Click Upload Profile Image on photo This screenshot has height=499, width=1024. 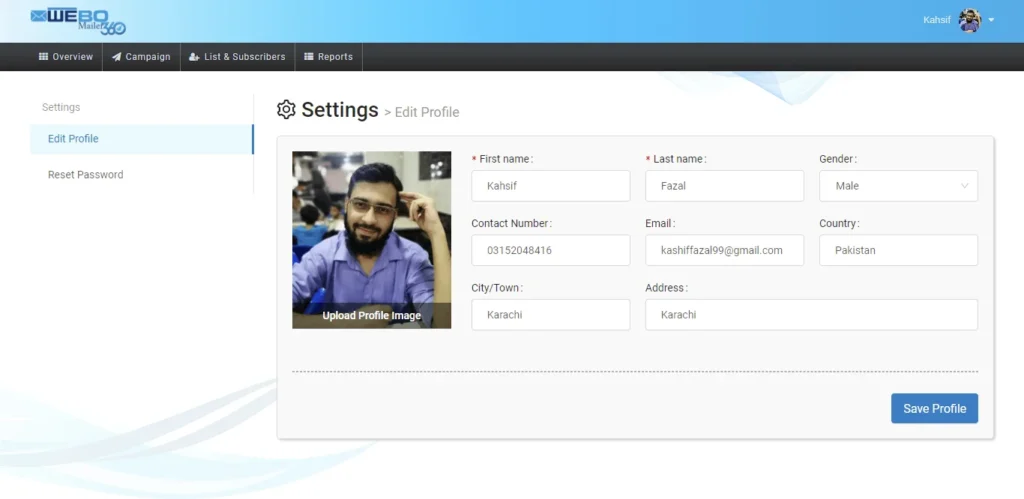pyautogui.click(x=371, y=315)
